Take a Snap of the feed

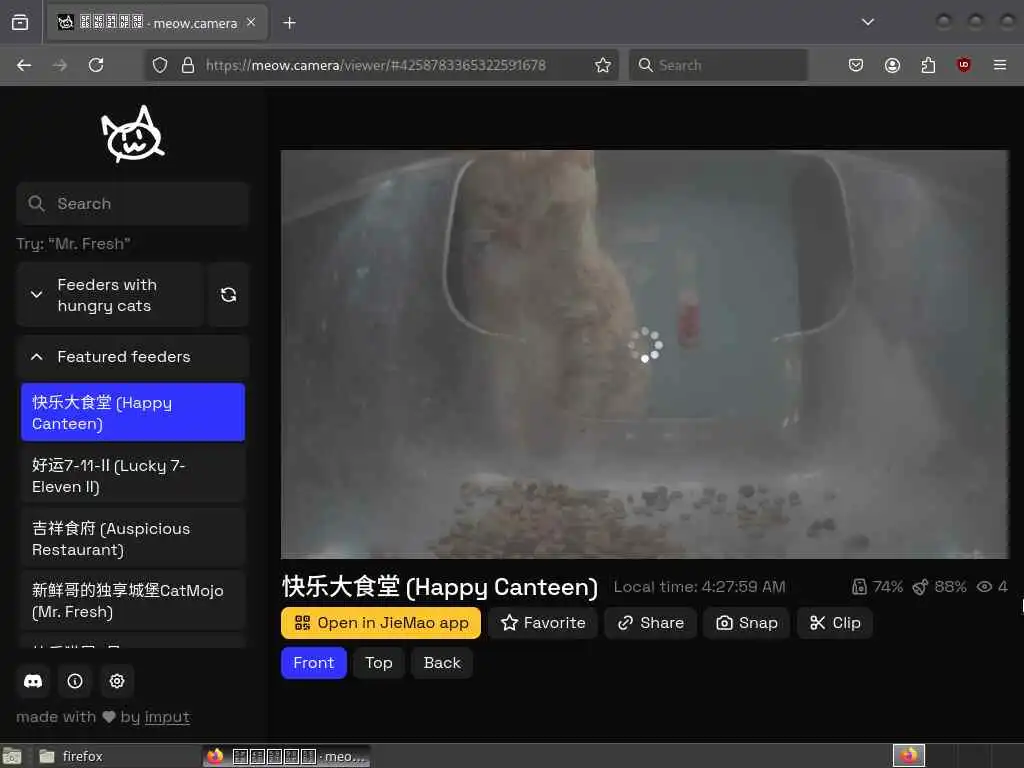(x=747, y=623)
